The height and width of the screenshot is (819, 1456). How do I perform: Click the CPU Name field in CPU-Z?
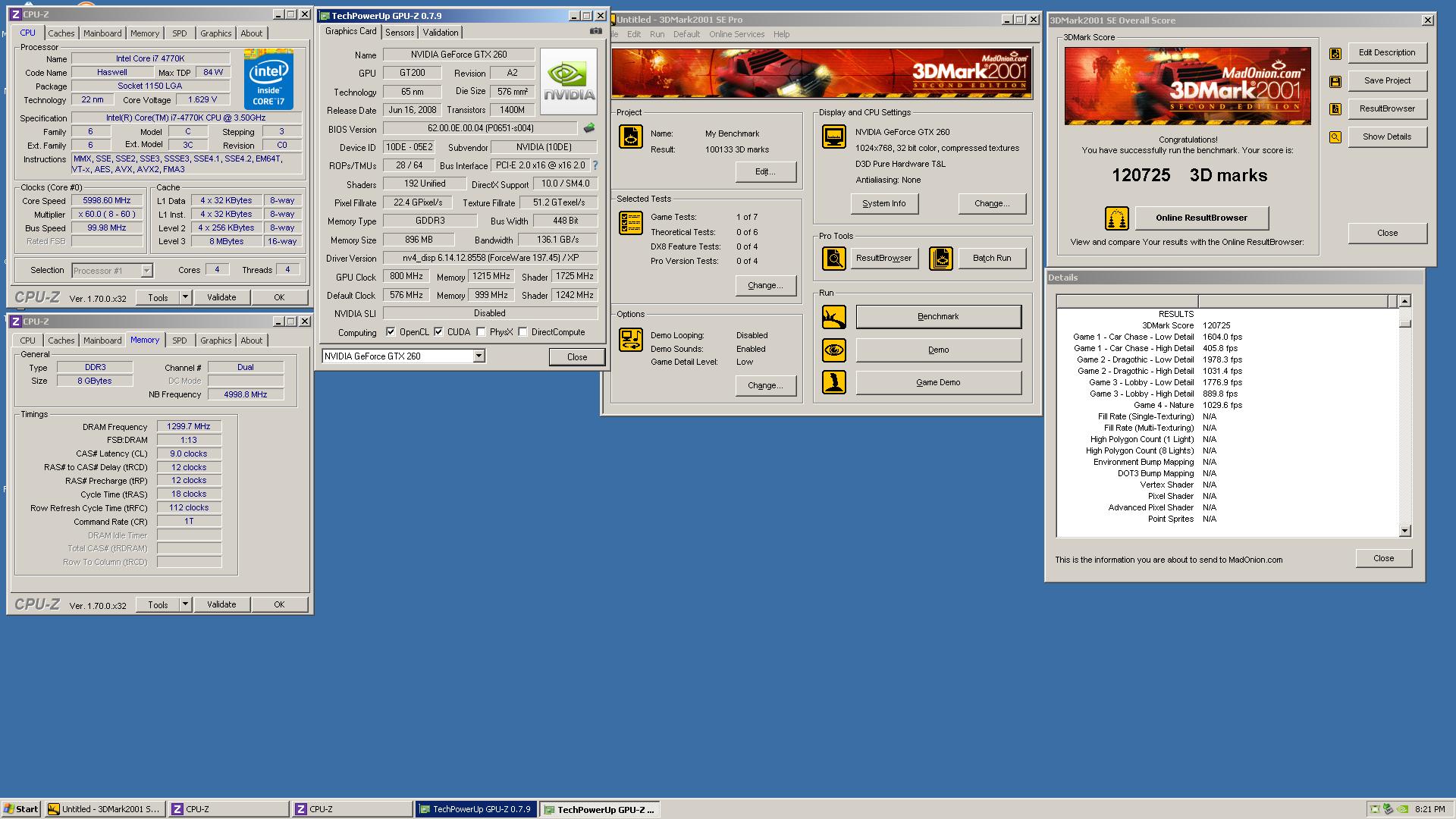(150, 58)
